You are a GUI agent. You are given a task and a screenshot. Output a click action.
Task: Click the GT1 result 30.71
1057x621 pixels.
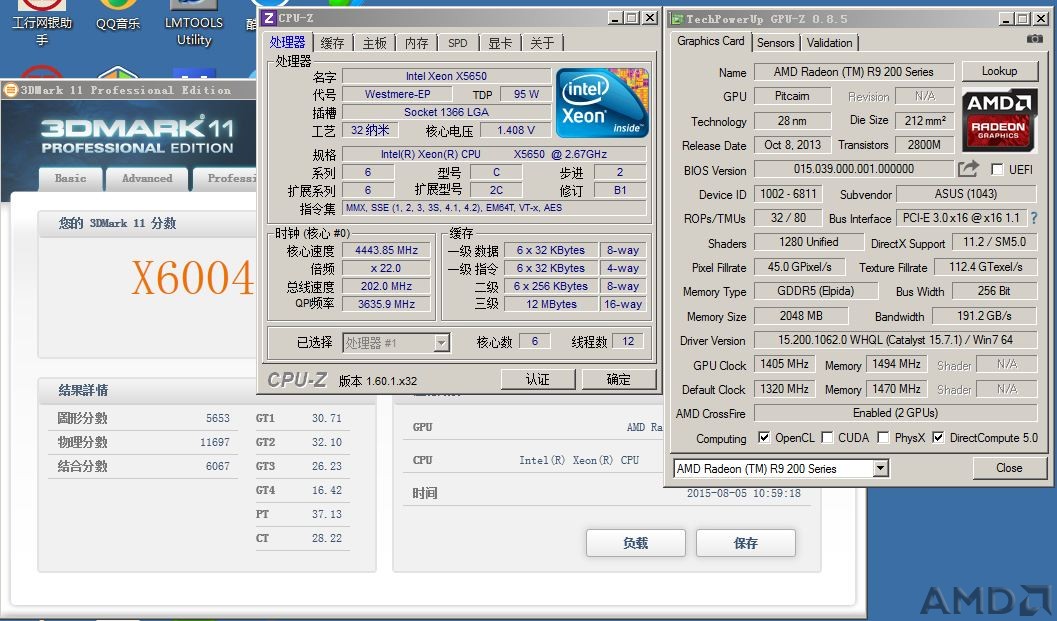click(x=327, y=418)
